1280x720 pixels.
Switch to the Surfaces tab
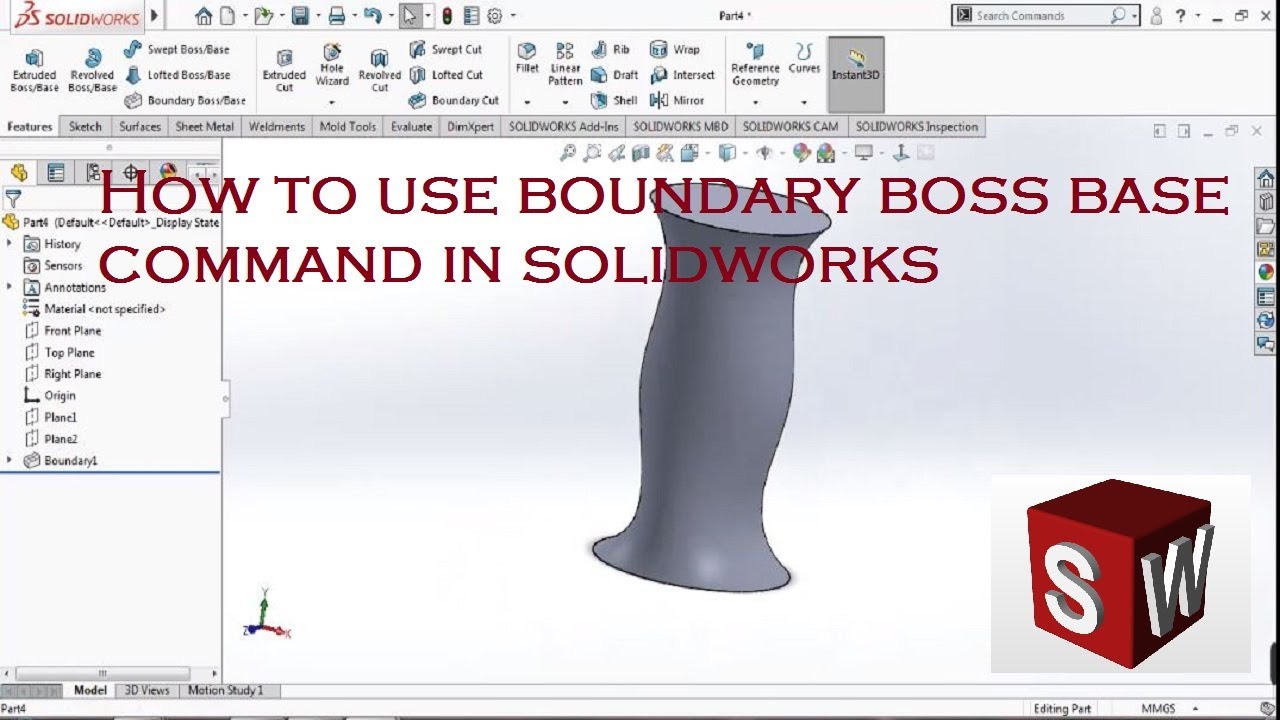(x=140, y=127)
